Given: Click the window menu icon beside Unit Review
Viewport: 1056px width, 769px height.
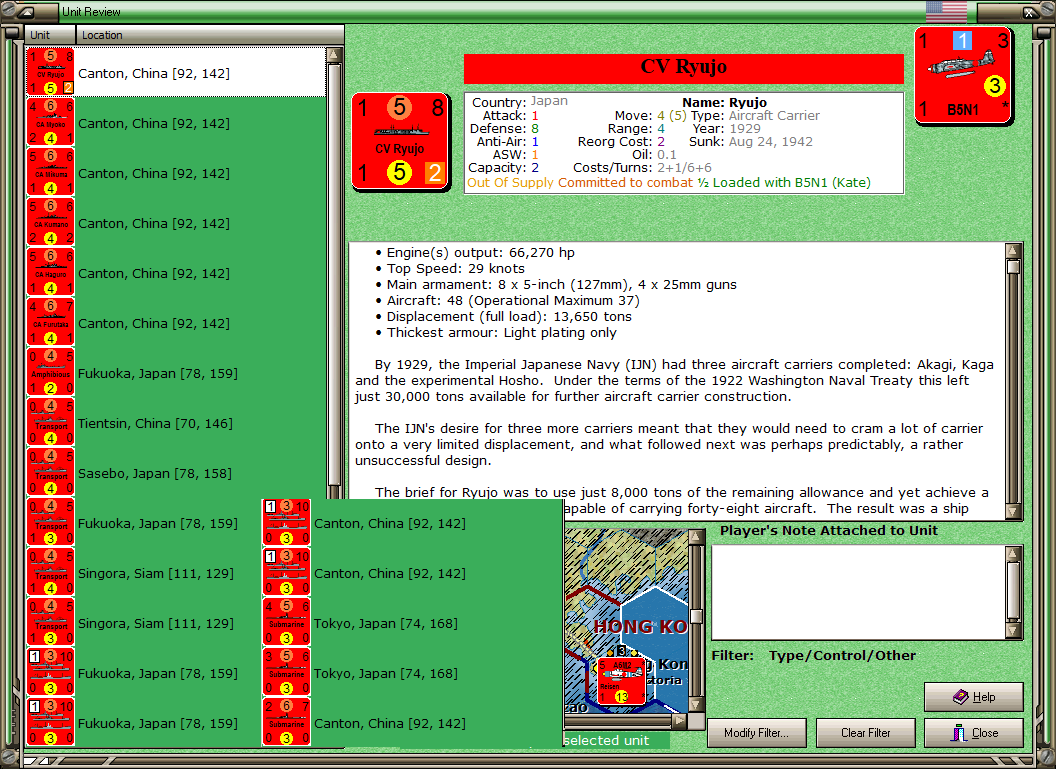Looking at the screenshot, I should 26,11.
